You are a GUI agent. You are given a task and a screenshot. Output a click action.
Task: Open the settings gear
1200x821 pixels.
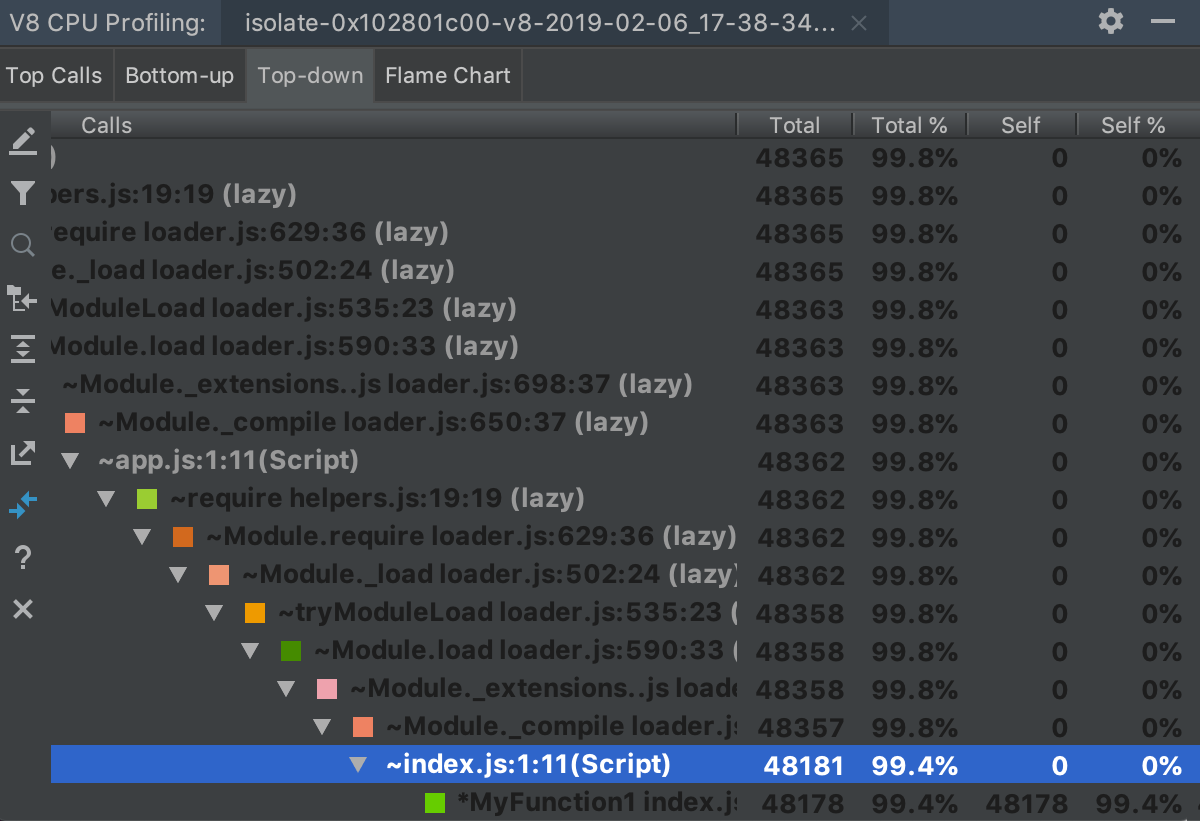pos(1110,20)
